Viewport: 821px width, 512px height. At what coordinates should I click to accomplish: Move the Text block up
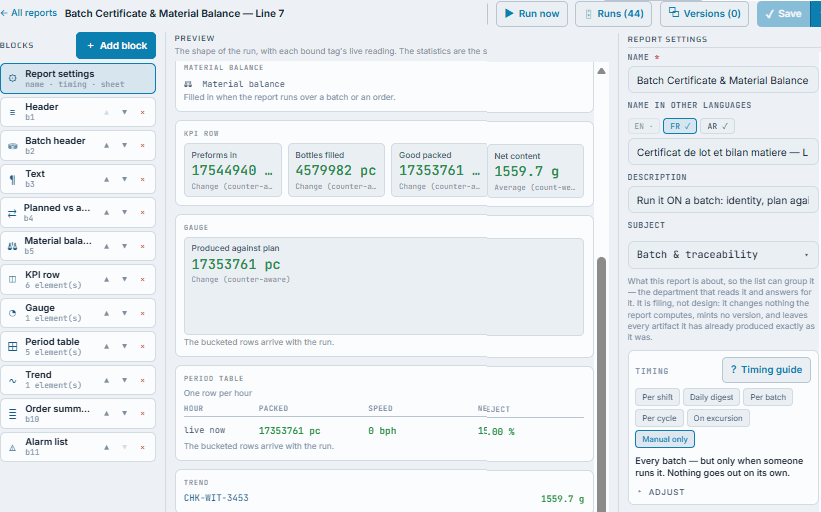click(x=106, y=179)
